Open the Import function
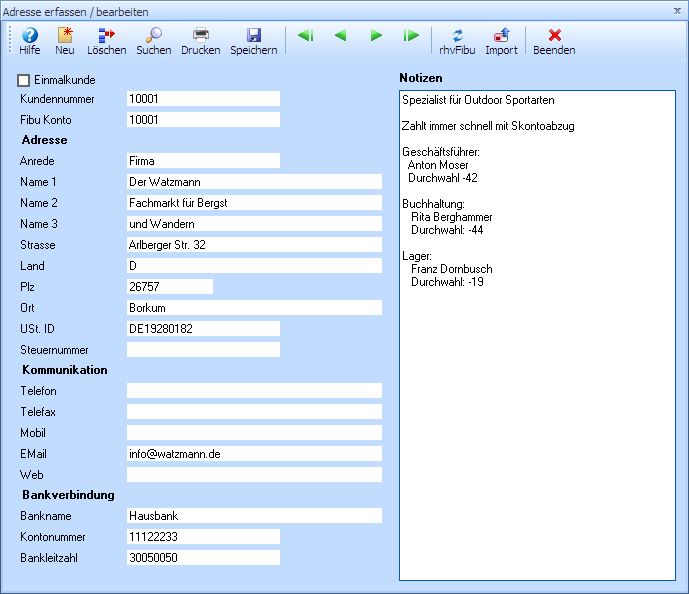Screen dimensions: 689x594 click(501, 40)
